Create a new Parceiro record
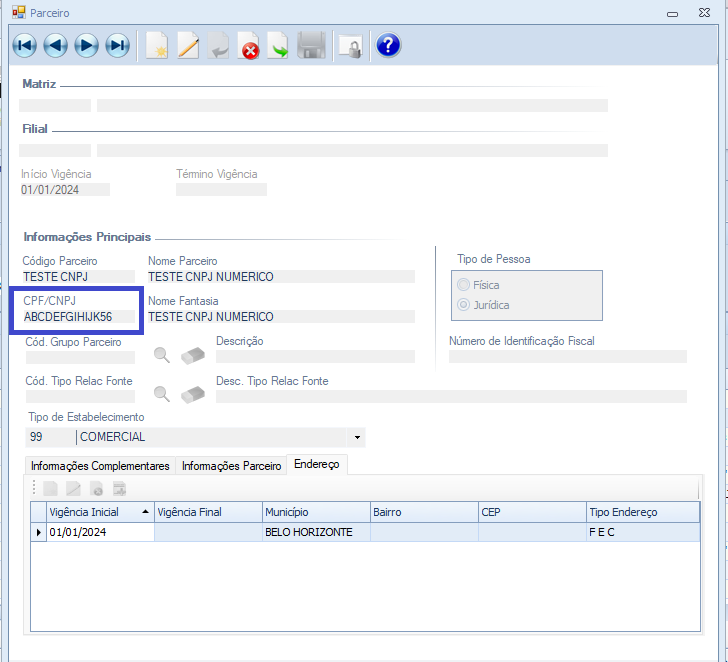This screenshot has width=728, height=662. tap(157, 46)
